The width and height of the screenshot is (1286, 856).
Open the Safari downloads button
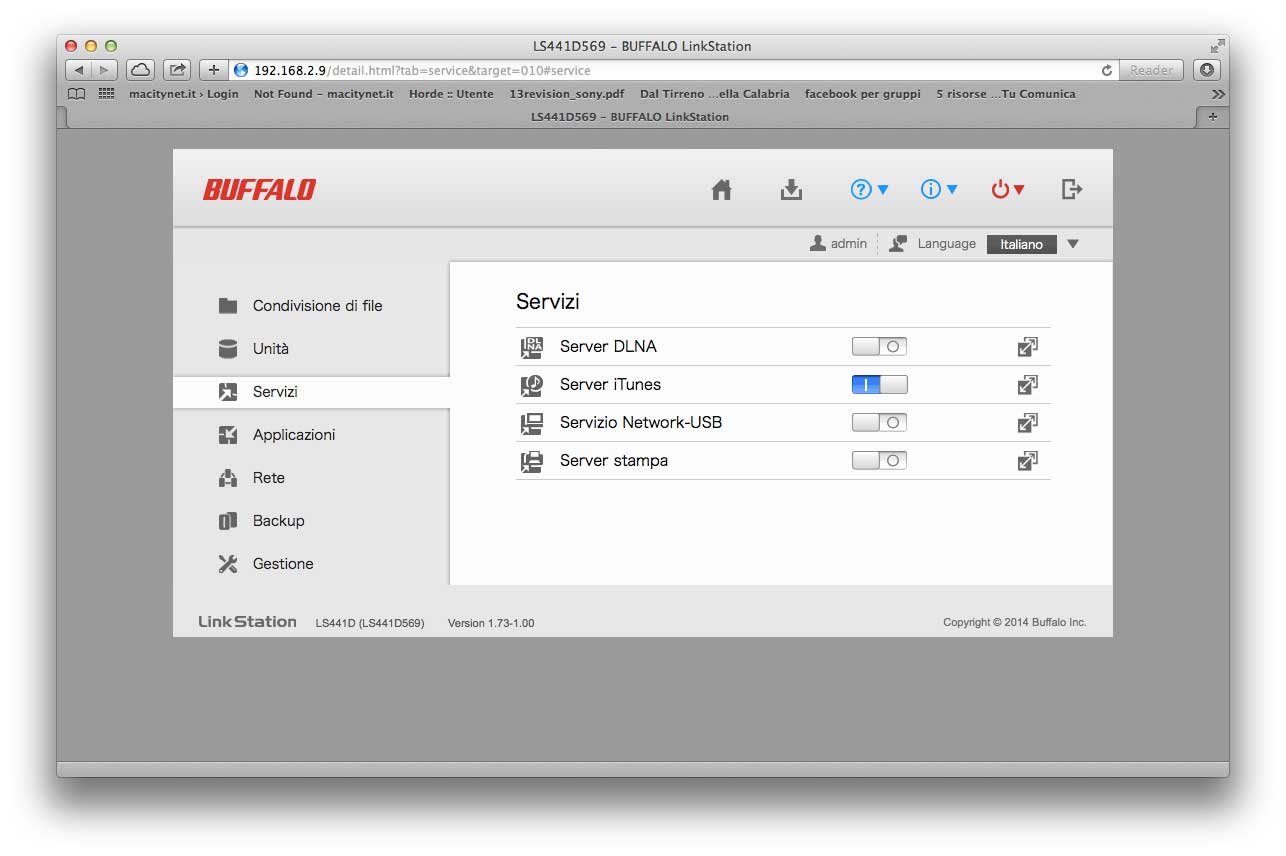tap(1207, 70)
